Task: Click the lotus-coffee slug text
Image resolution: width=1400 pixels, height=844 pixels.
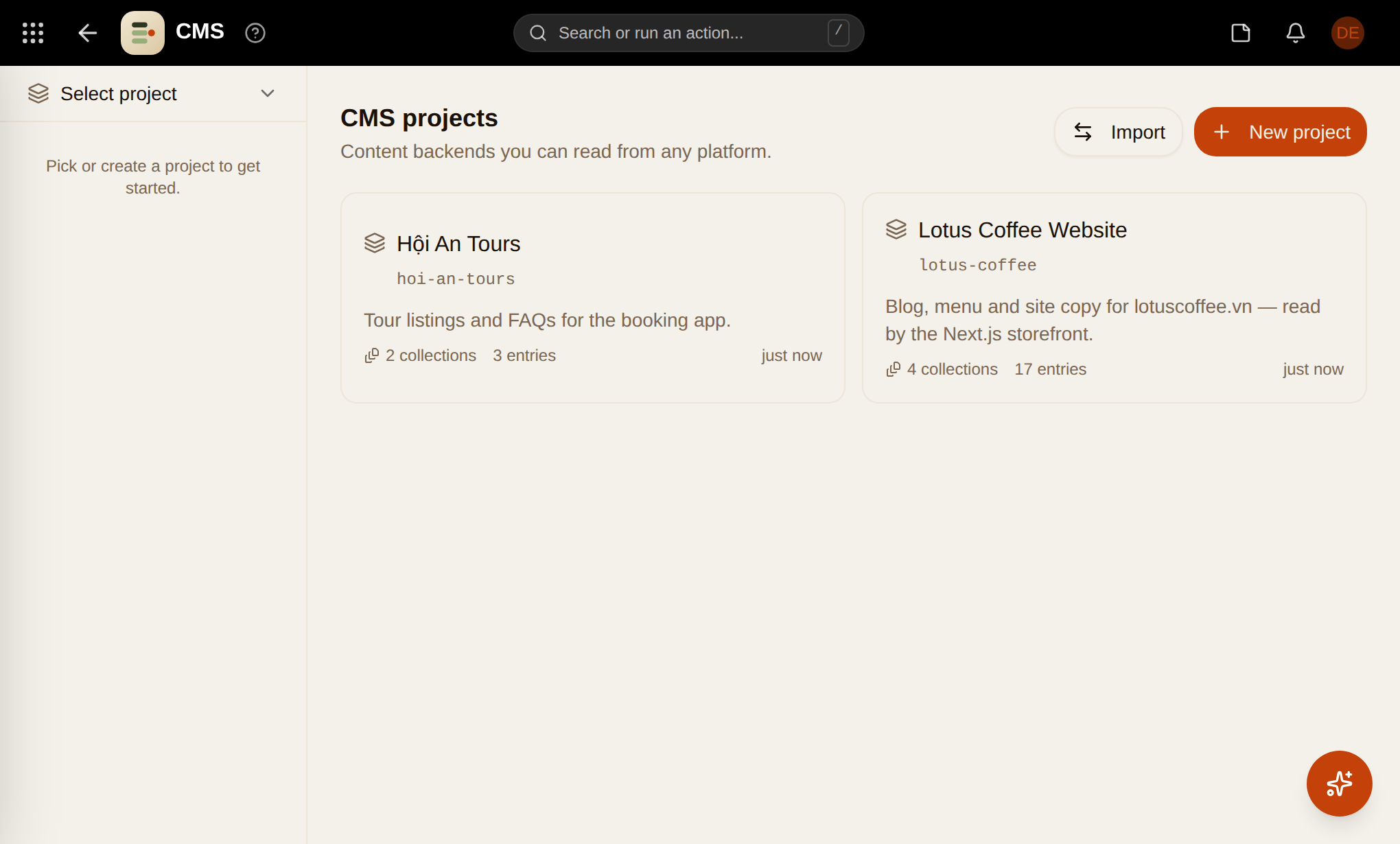Action: [978, 265]
